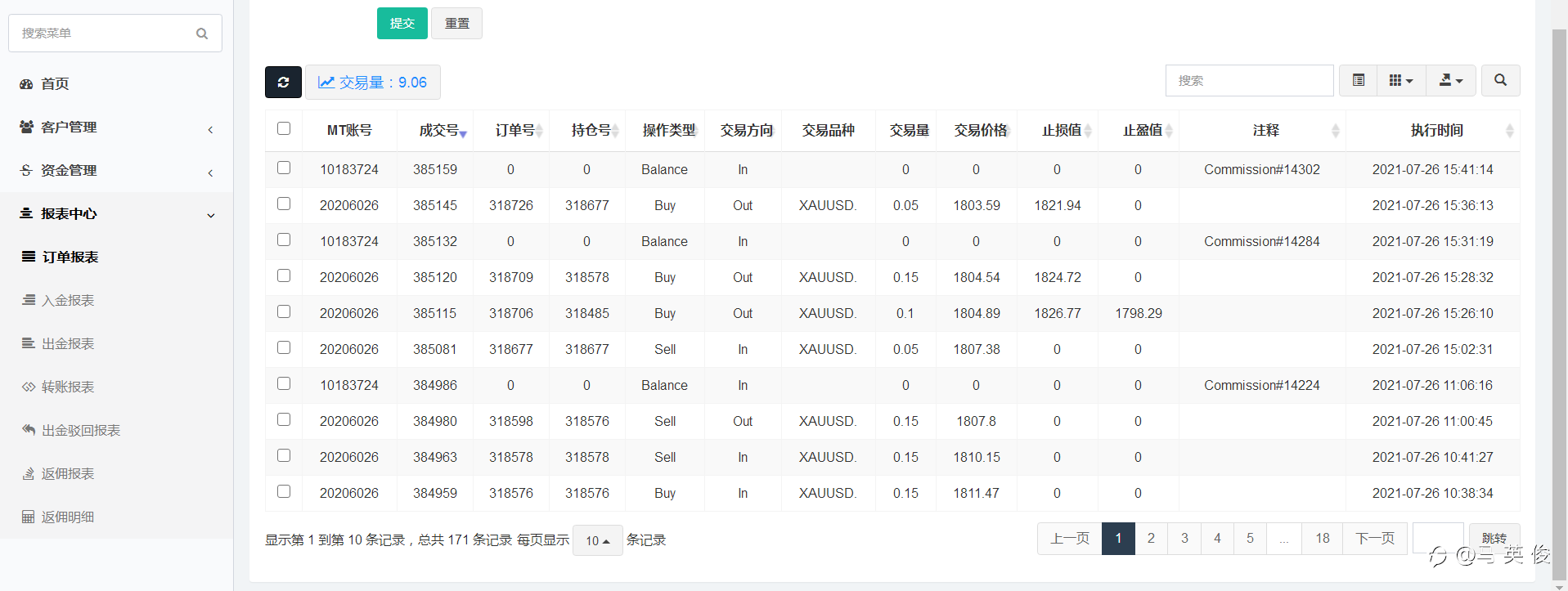Check row with 成交号 385081
1568x591 pixels.
(284, 347)
